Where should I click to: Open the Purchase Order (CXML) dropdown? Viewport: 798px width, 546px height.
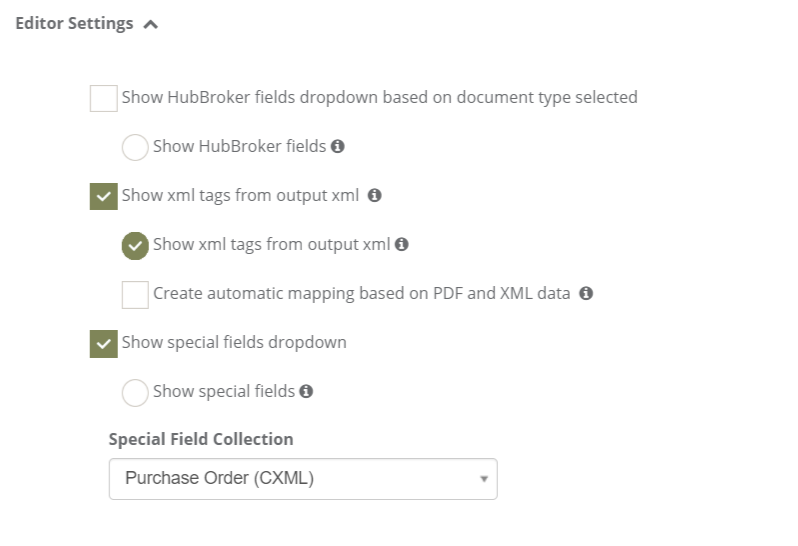point(303,479)
